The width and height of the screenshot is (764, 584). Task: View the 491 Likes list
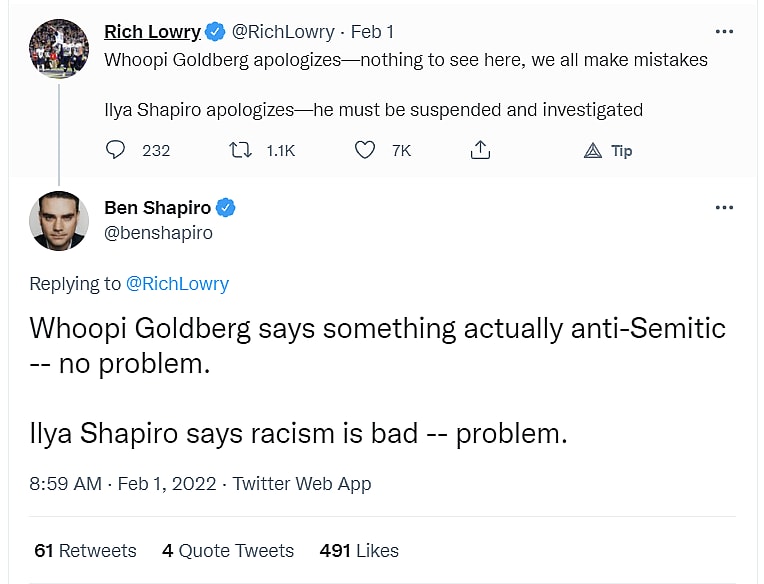click(x=359, y=551)
